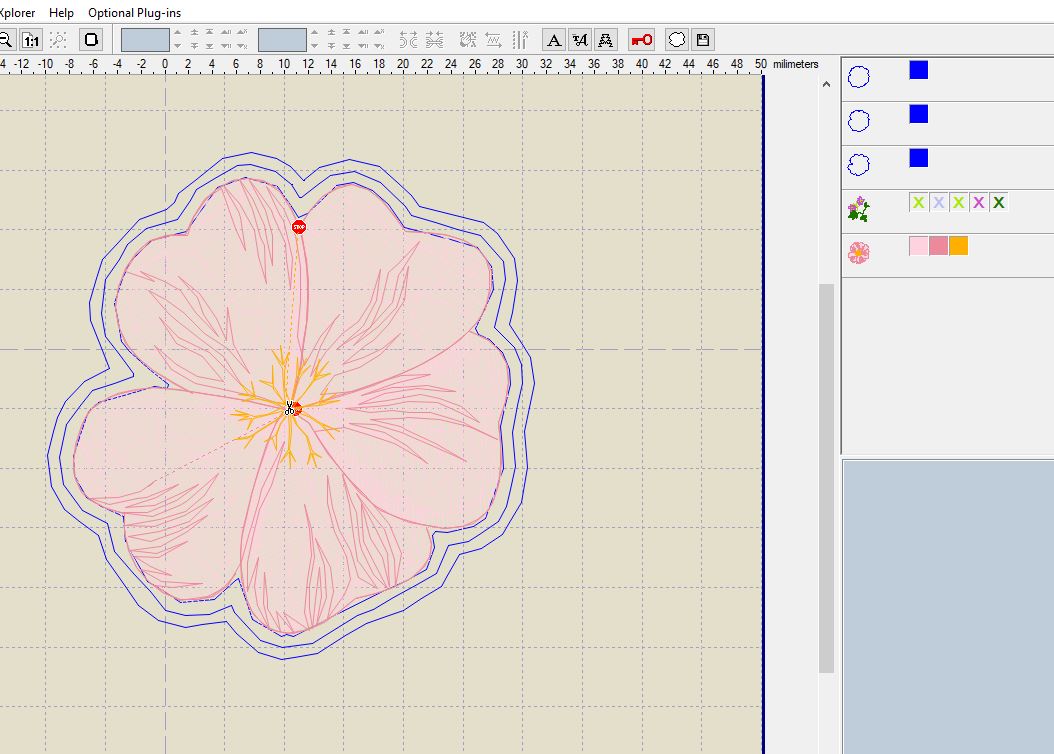Click the zoom out magnifier icon
The width and height of the screenshot is (1054, 754).
click(x=5, y=40)
